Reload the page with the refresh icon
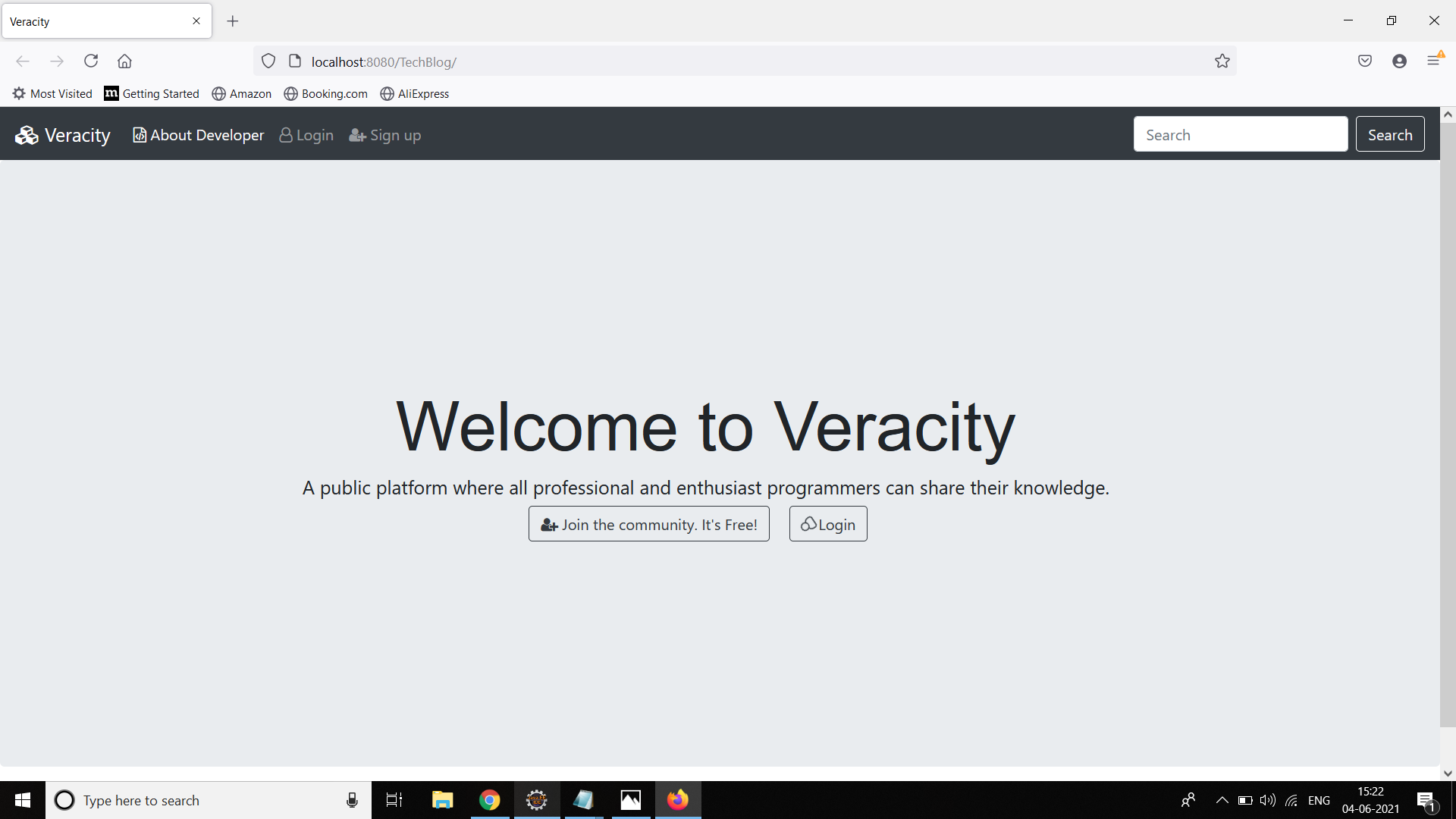Screen dimensions: 1456x819 point(91,61)
